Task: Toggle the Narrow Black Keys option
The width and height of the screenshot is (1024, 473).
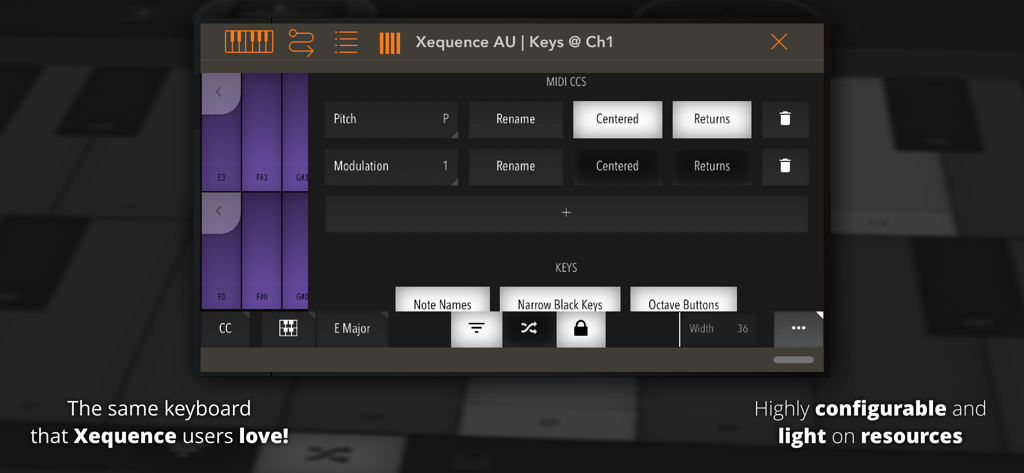Action: click(x=560, y=300)
